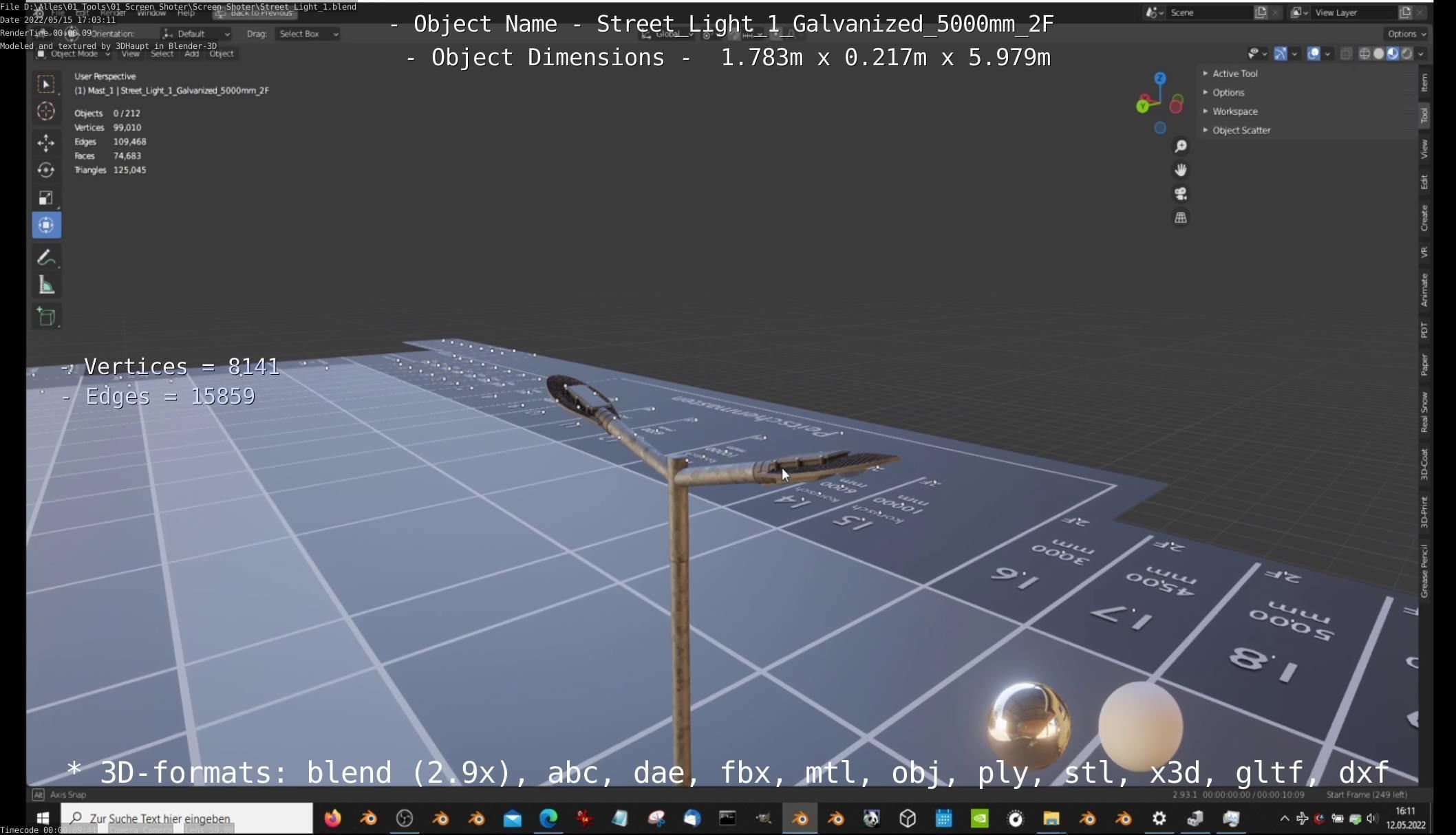Open the scene browse icon

click(x=1154, y=12)
